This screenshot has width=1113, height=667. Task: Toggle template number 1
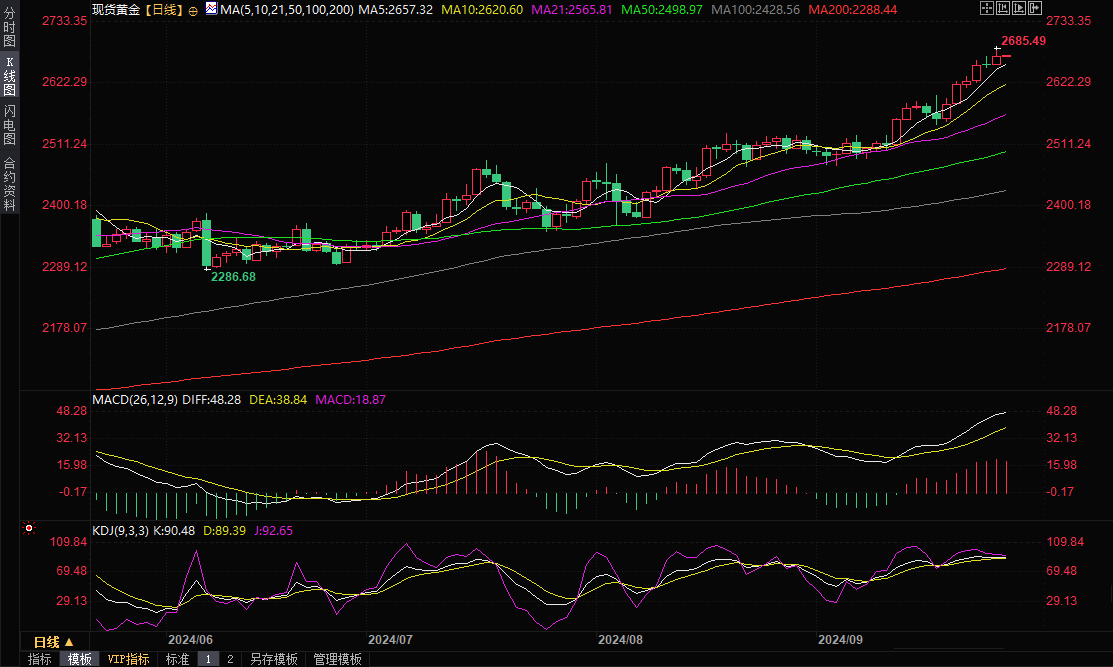[x=209, y=659]
